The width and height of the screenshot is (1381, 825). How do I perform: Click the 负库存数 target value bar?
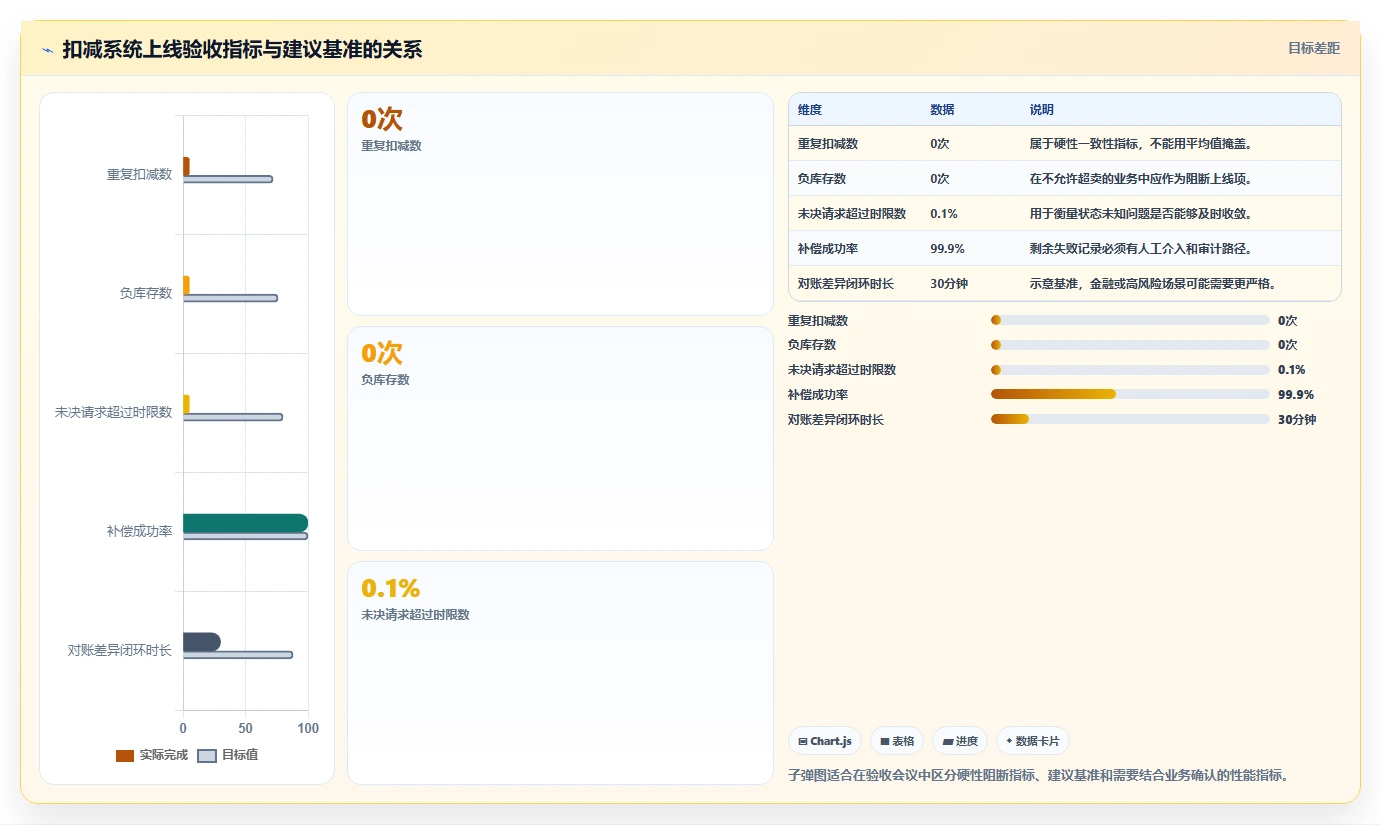(x=230, y=298)
